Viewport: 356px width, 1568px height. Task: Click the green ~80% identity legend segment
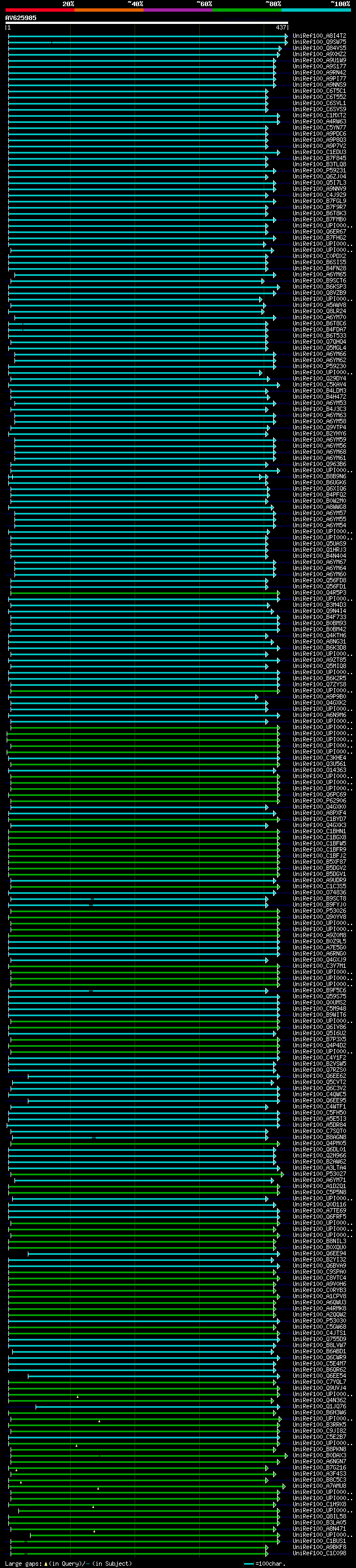tap(247, 10)
